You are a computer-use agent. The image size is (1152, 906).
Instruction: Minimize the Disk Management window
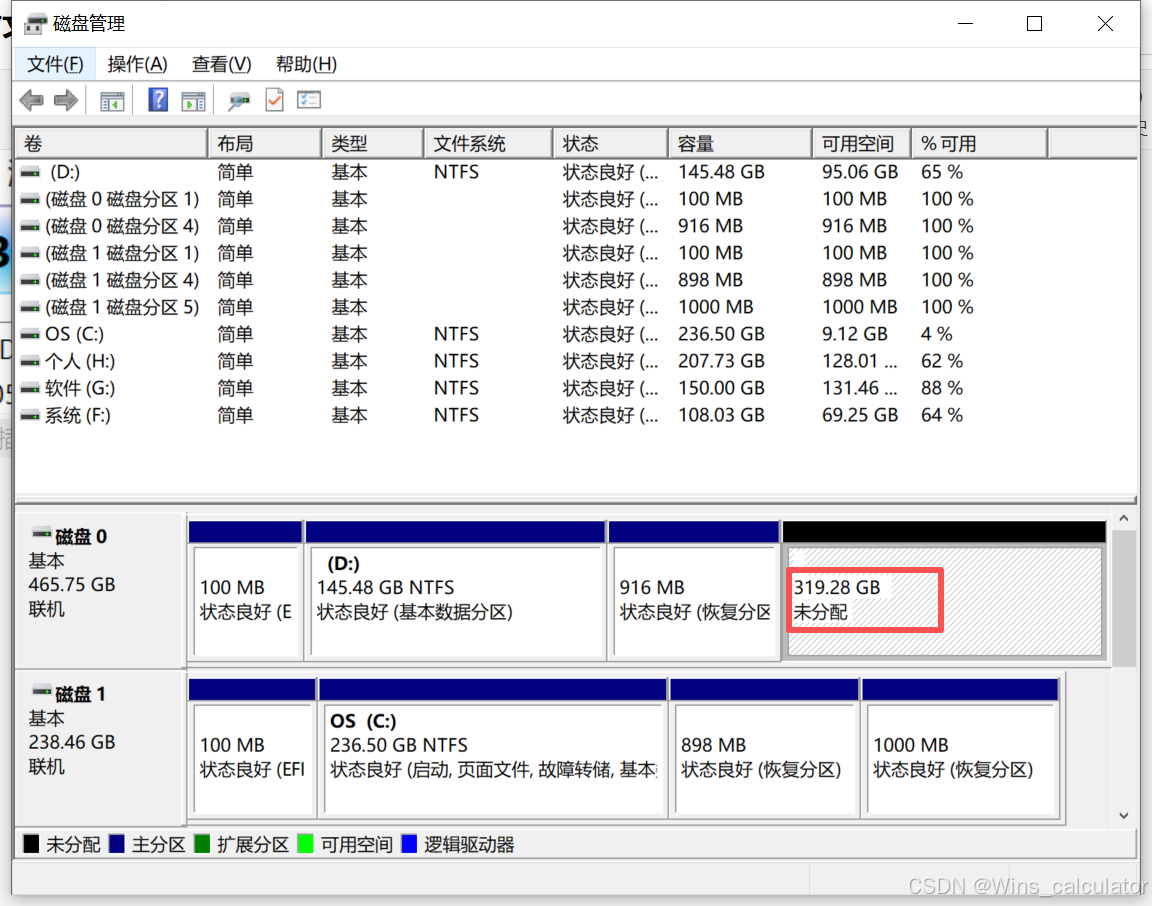[x=965, y=24]
